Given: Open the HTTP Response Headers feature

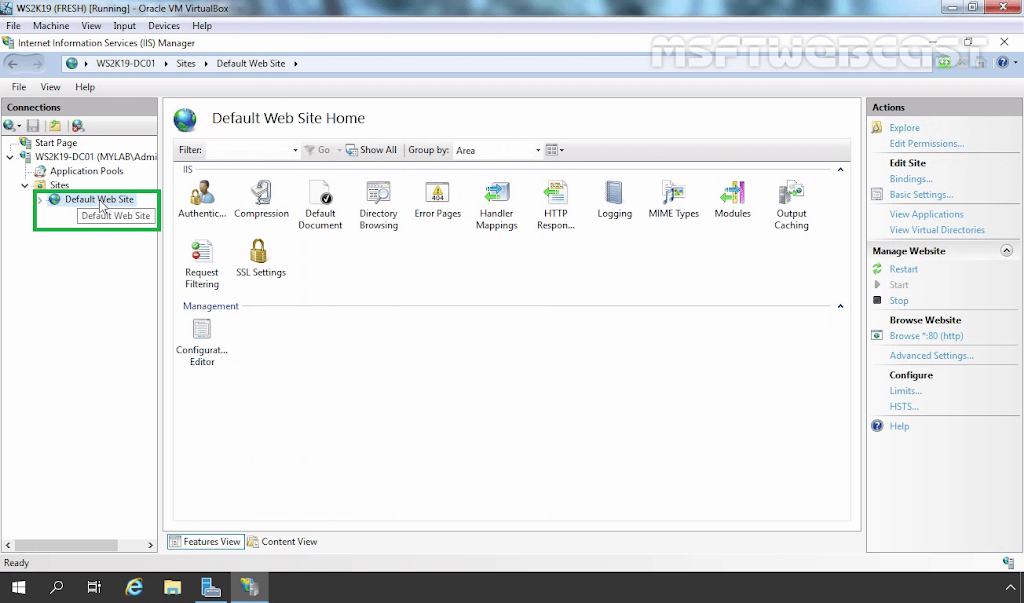Looking at the screenshot, I should 556,205.
